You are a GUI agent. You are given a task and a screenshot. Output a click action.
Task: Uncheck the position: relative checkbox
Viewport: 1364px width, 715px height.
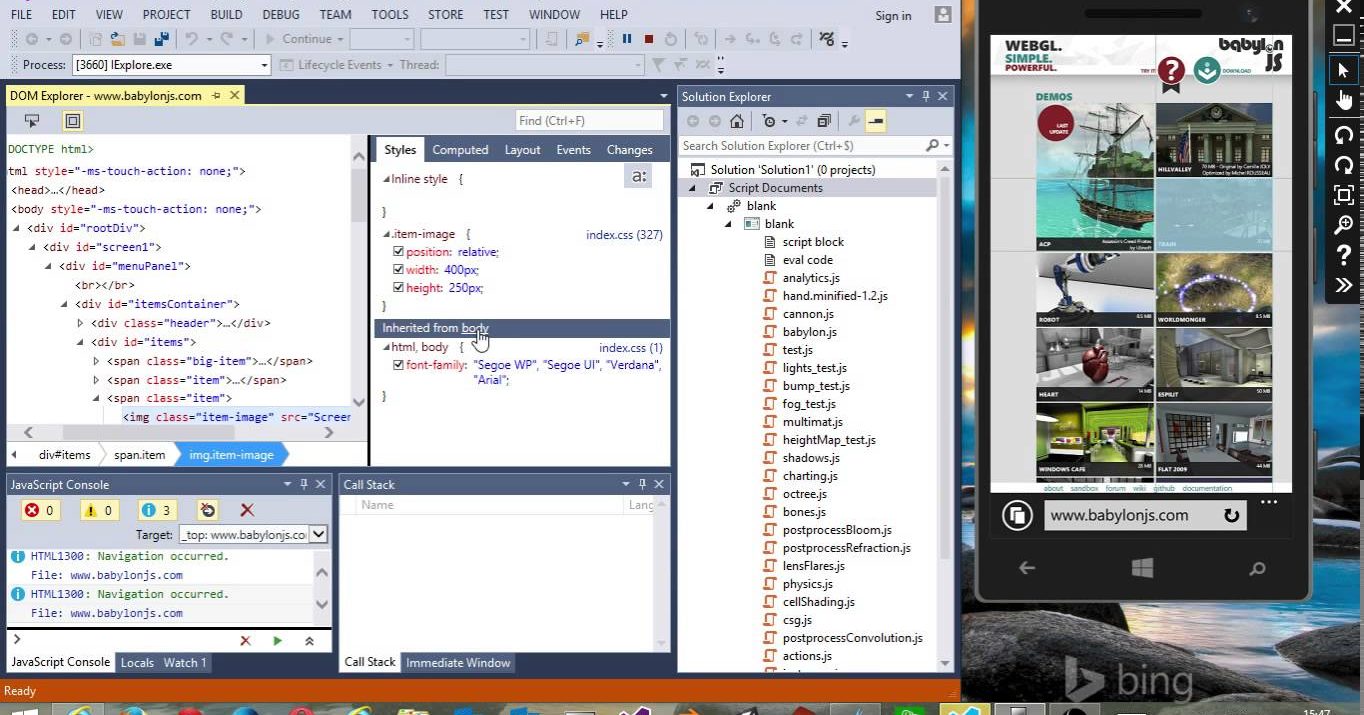pyautogui.click(x=398, y=252)
